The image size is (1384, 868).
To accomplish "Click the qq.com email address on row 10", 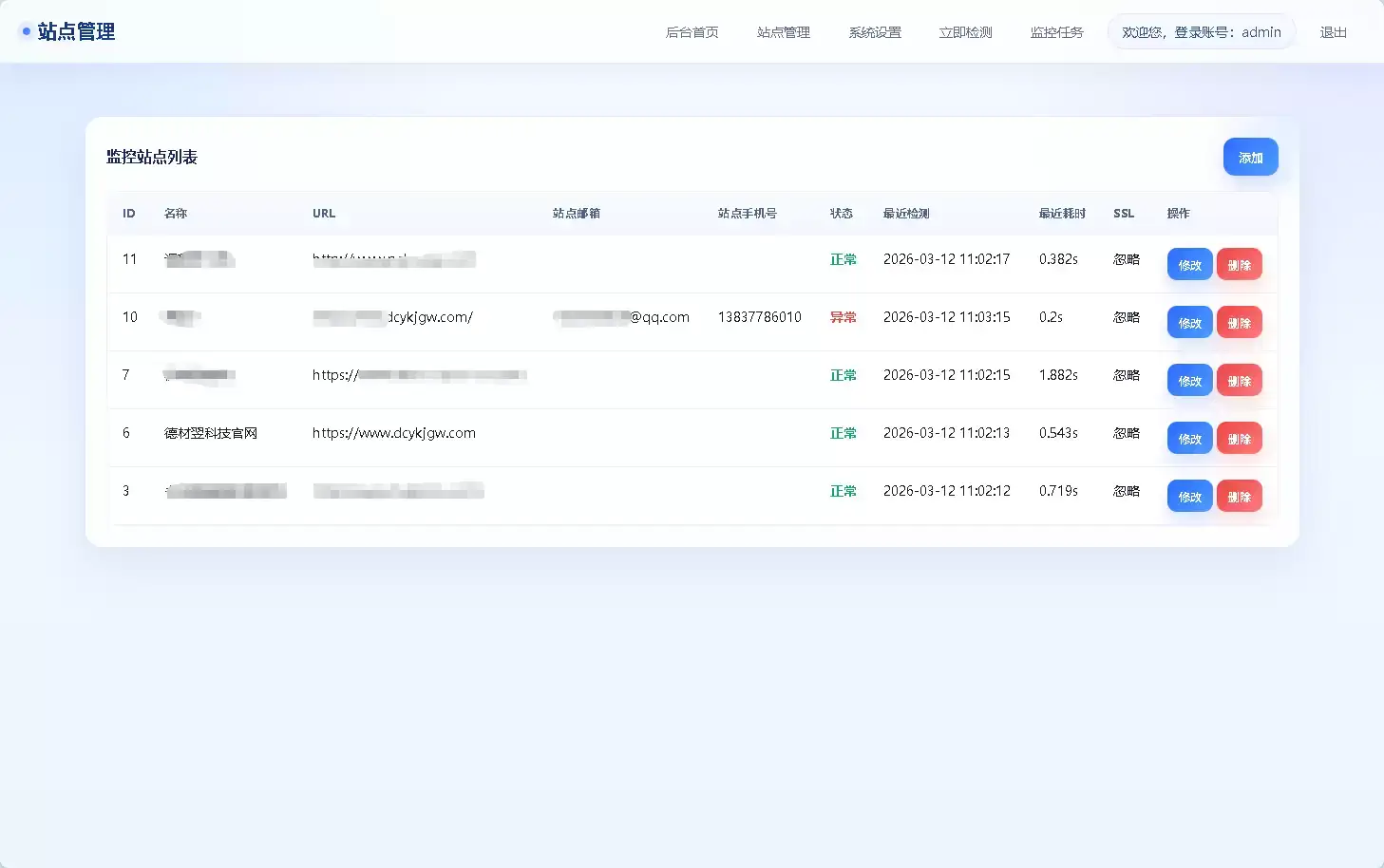I will 622,317.
